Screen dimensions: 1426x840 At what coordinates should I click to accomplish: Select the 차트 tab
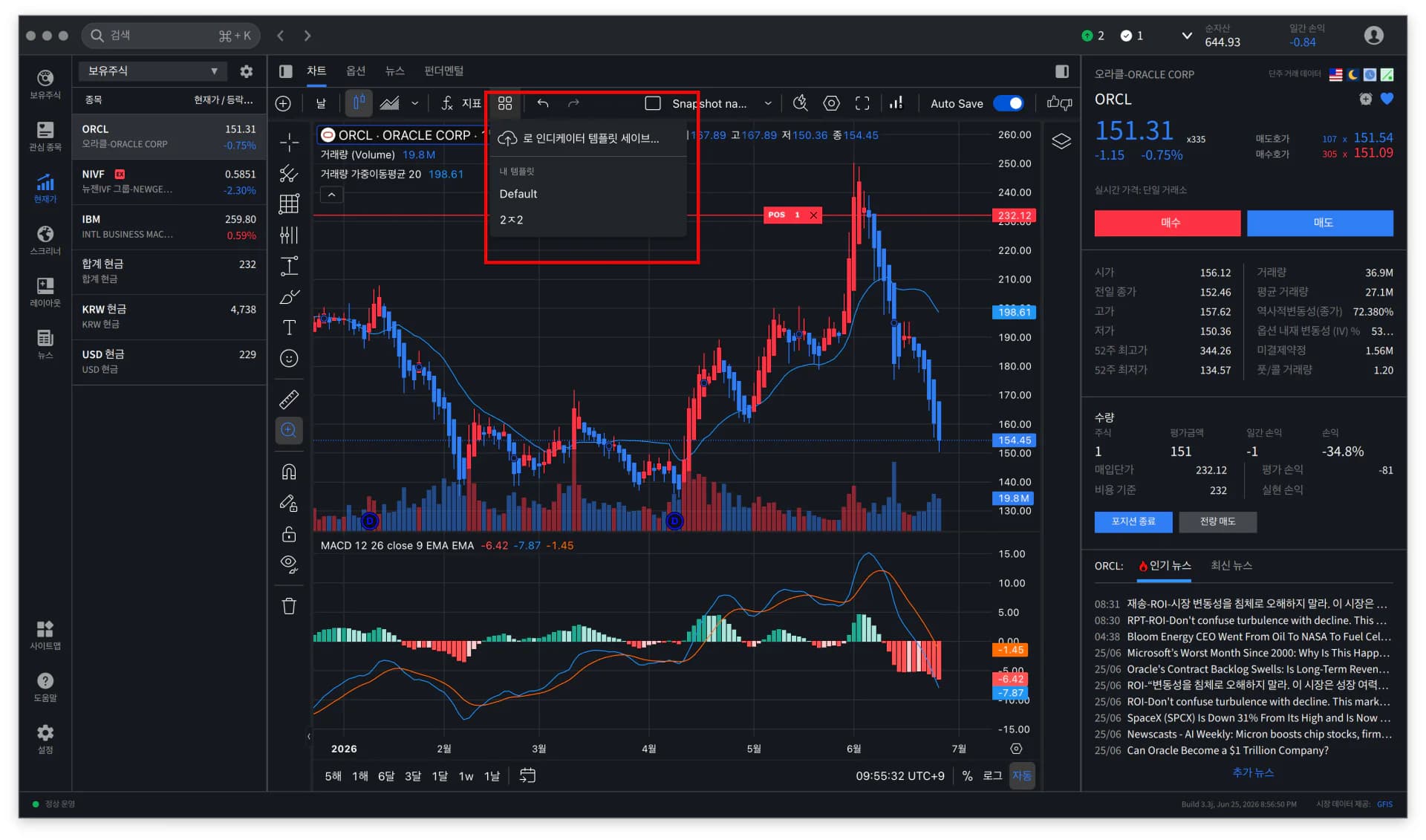pyautogui.click(x=316, y=71)
